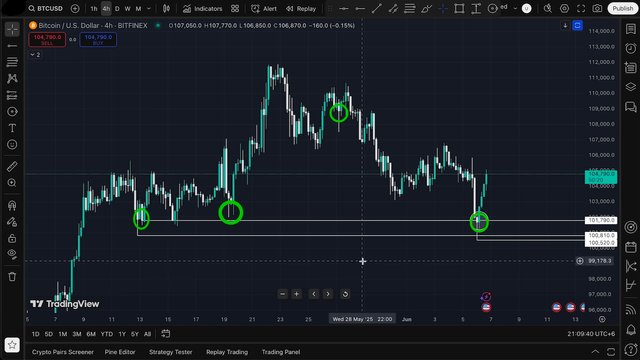Screen dimensions: 640x360
Task: Open the chart patterns tool
Action: 12,78
